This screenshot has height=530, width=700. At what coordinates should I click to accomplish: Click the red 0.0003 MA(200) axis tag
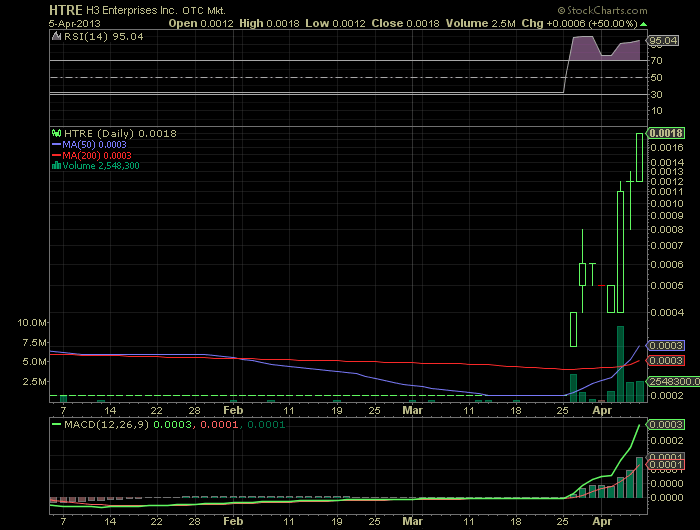pyautogui.click(x=666, y=360)
